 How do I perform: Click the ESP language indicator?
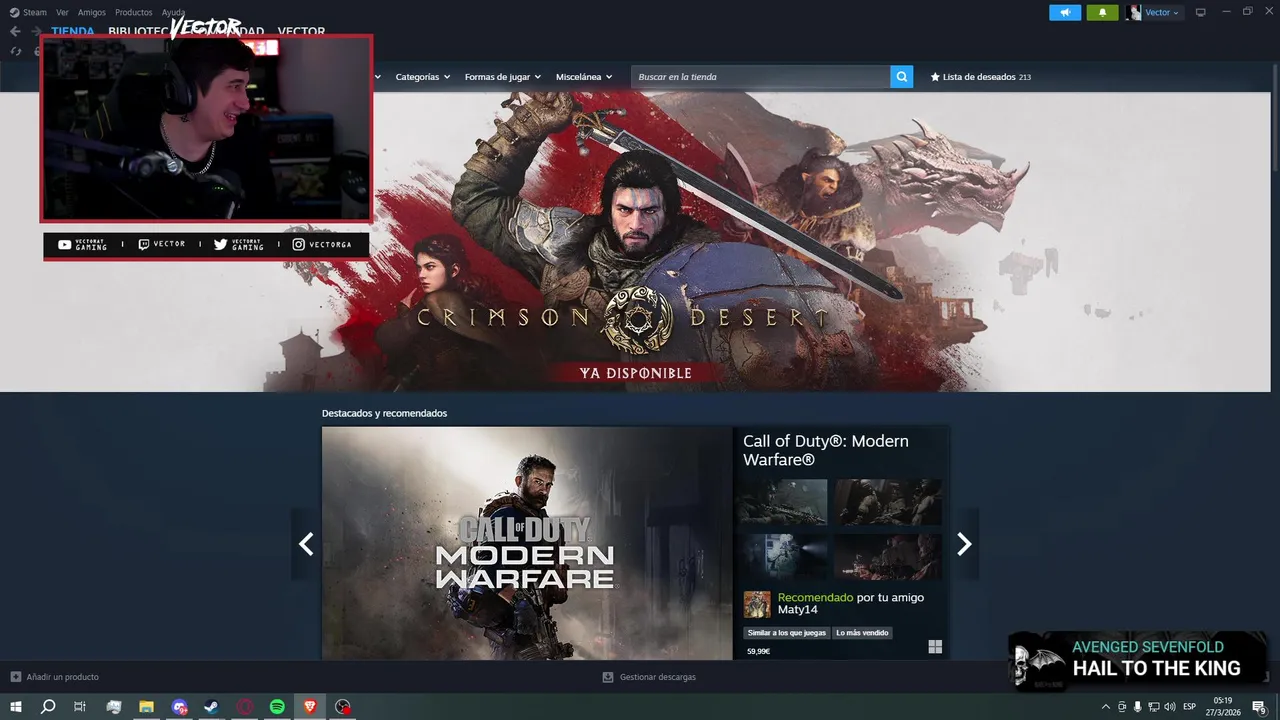pos(1190,707)
